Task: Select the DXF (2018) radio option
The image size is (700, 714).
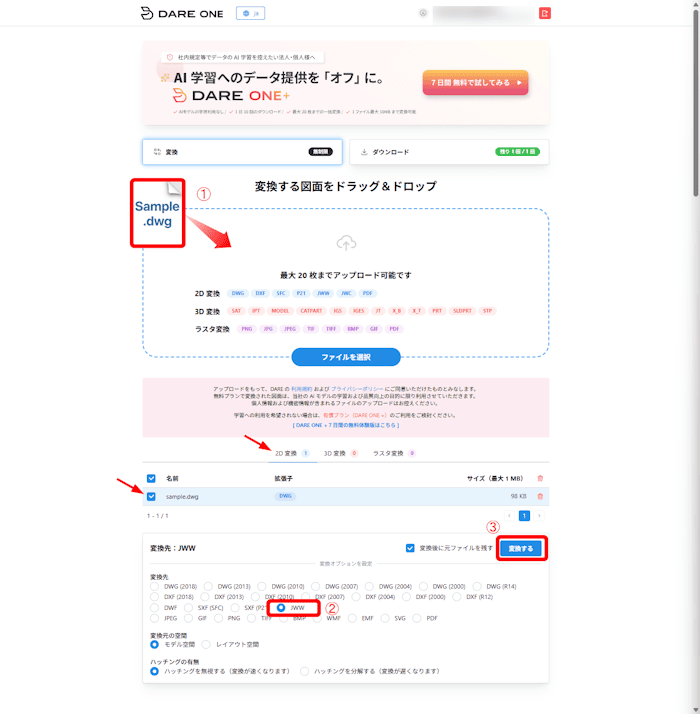Action: click(155, 597)
